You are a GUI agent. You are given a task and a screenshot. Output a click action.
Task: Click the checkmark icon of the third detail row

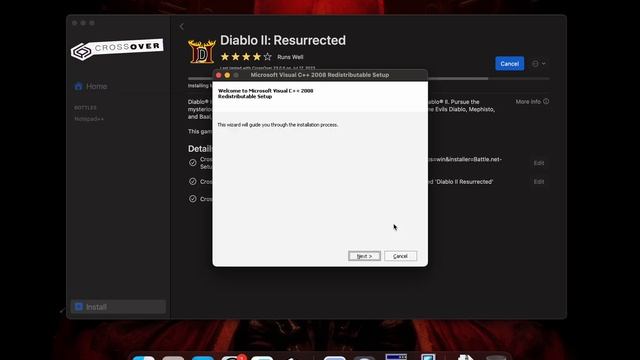(193, 199)
